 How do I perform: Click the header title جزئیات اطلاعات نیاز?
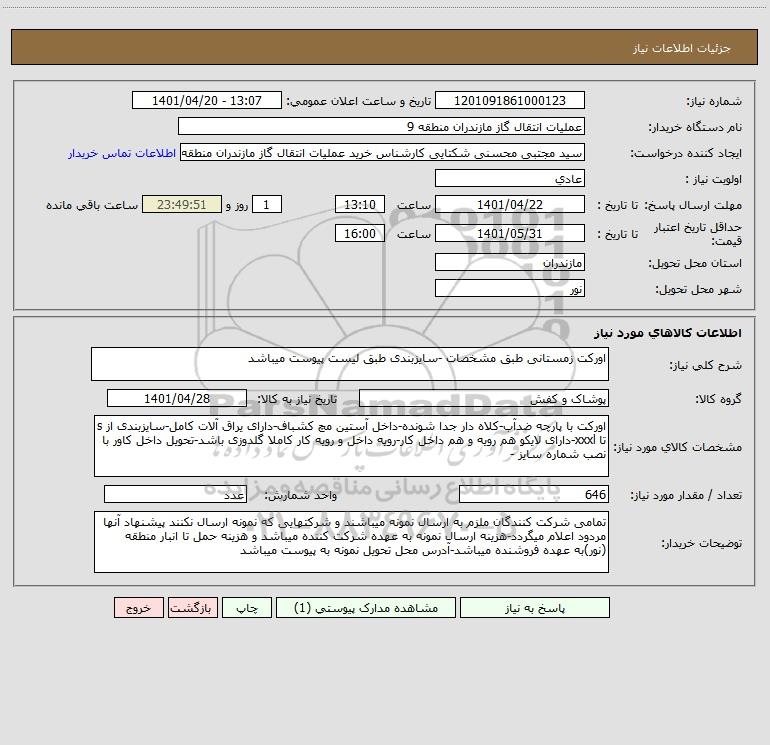pos(682,48)
